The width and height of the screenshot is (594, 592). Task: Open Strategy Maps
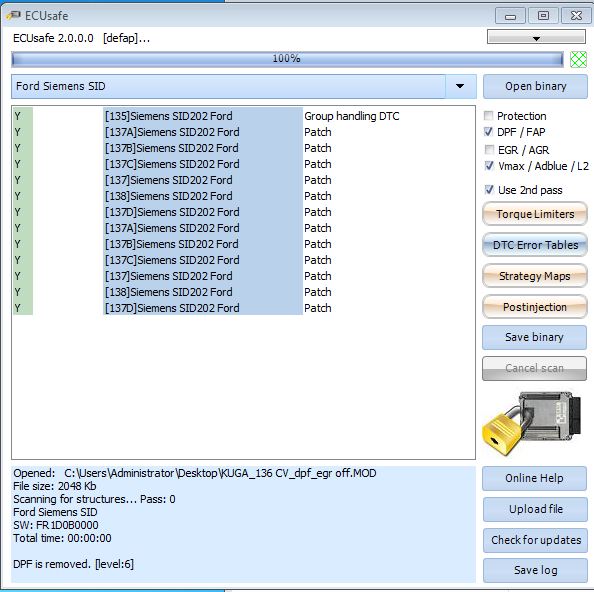[535, 276]
